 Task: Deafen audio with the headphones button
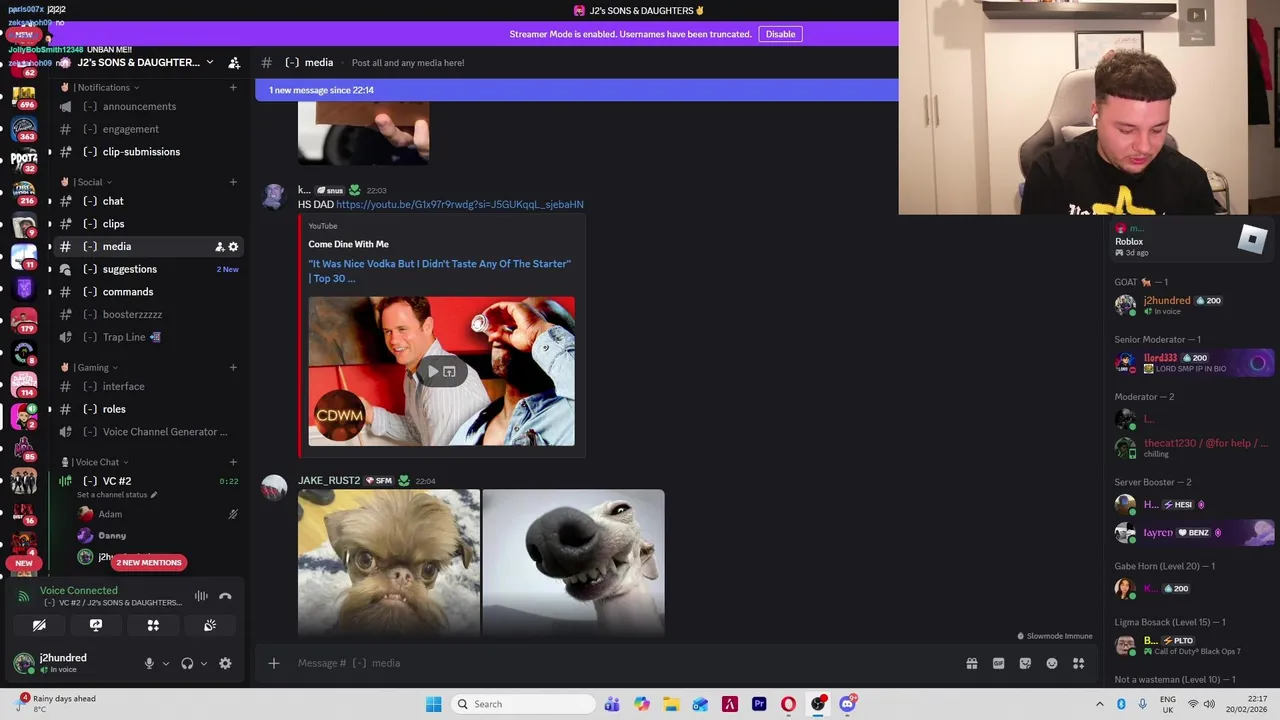187,663
